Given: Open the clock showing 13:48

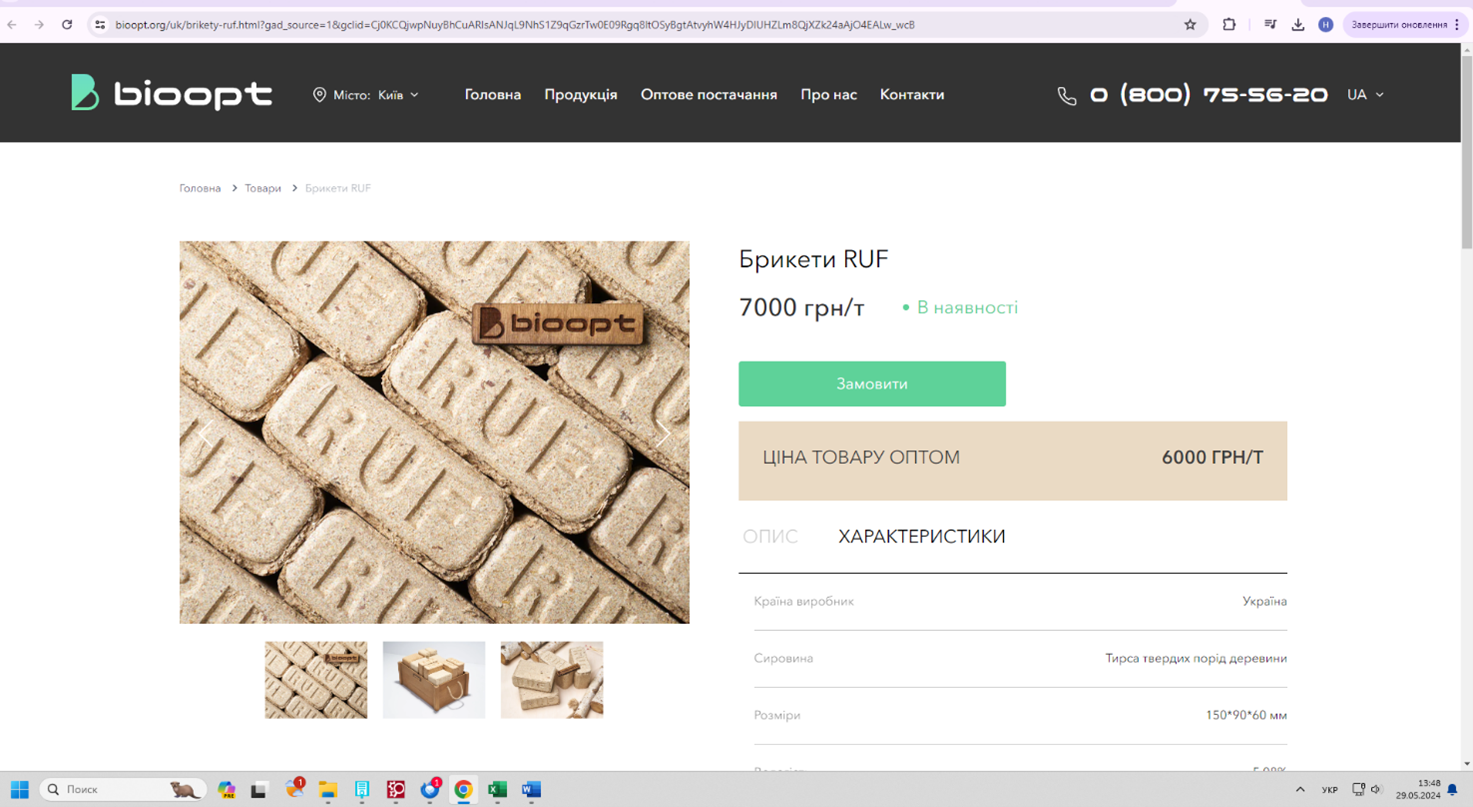Looking at the screenshot, I should [x=1418, y=790].
